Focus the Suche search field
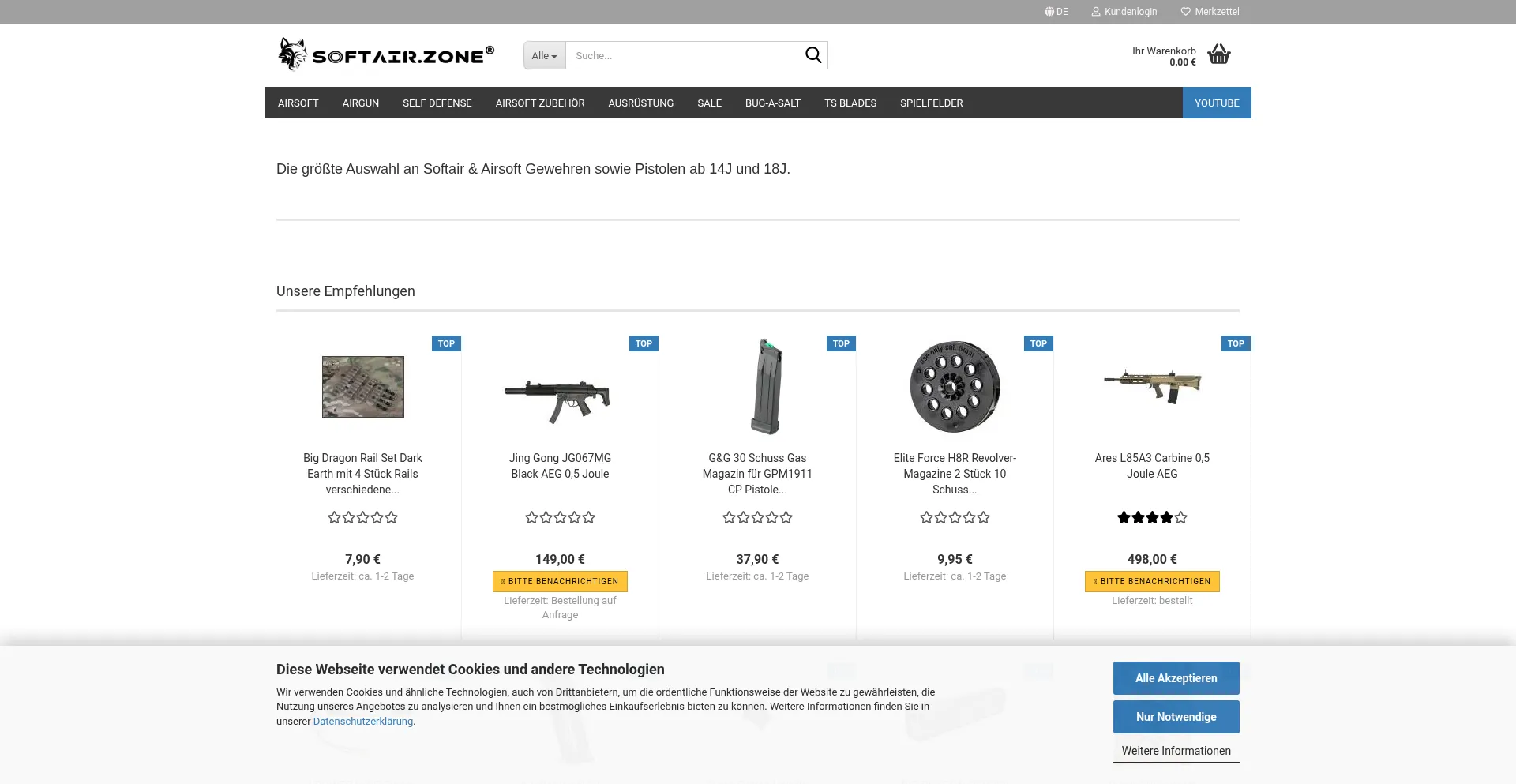Viewport: 1516px width, 784px height. click(x=683, y=56)
